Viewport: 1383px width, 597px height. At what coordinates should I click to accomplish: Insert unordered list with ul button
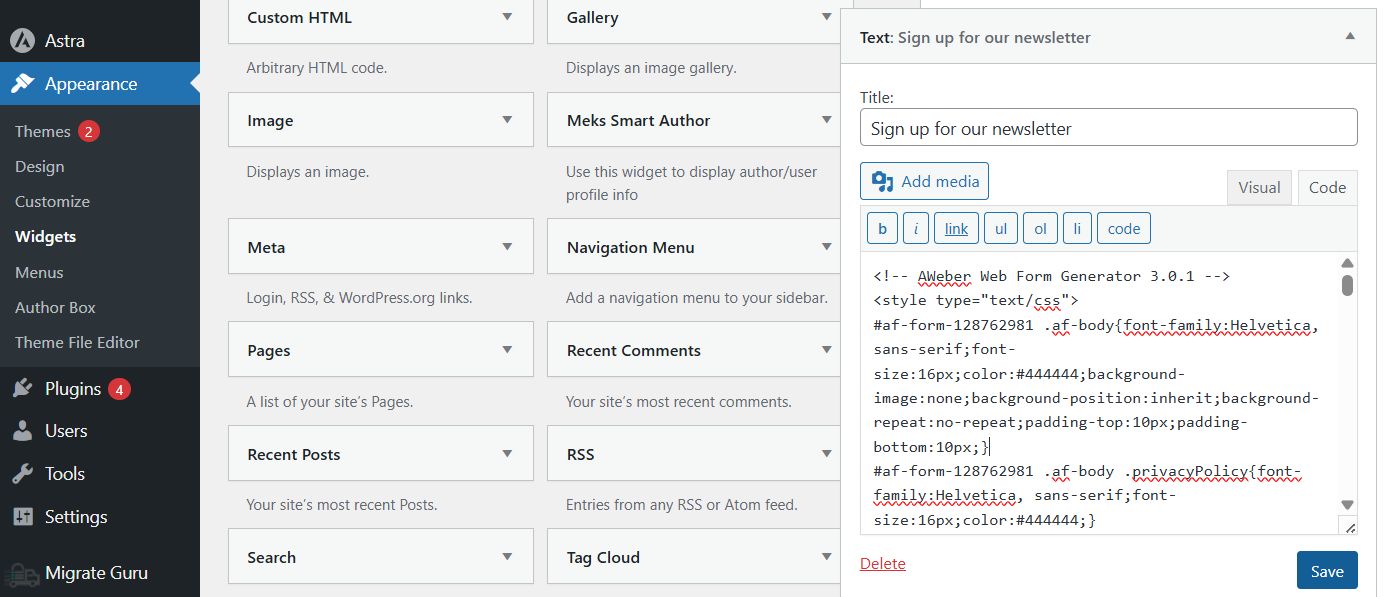1001,228
